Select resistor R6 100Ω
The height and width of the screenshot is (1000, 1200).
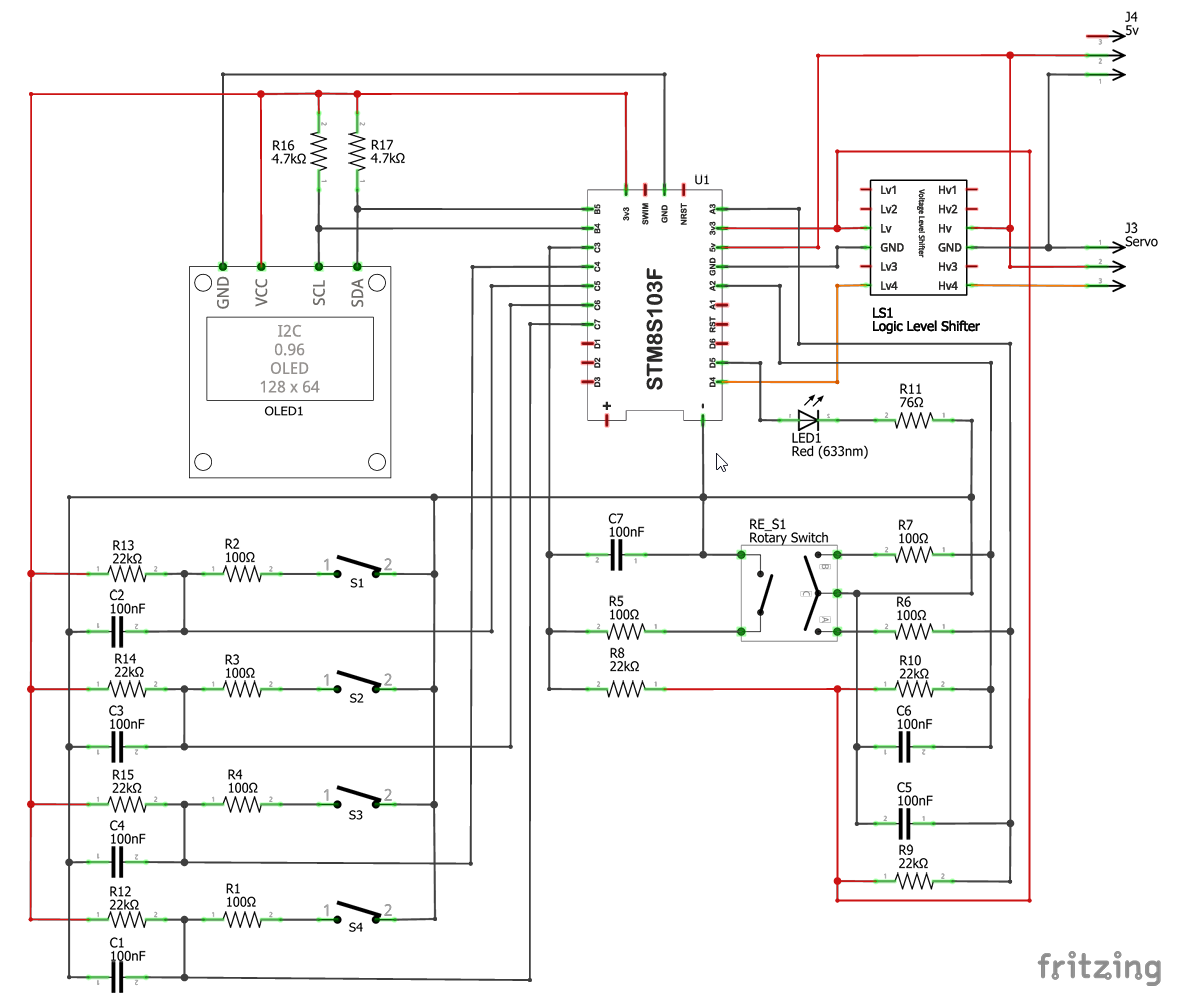click(913, 631)
